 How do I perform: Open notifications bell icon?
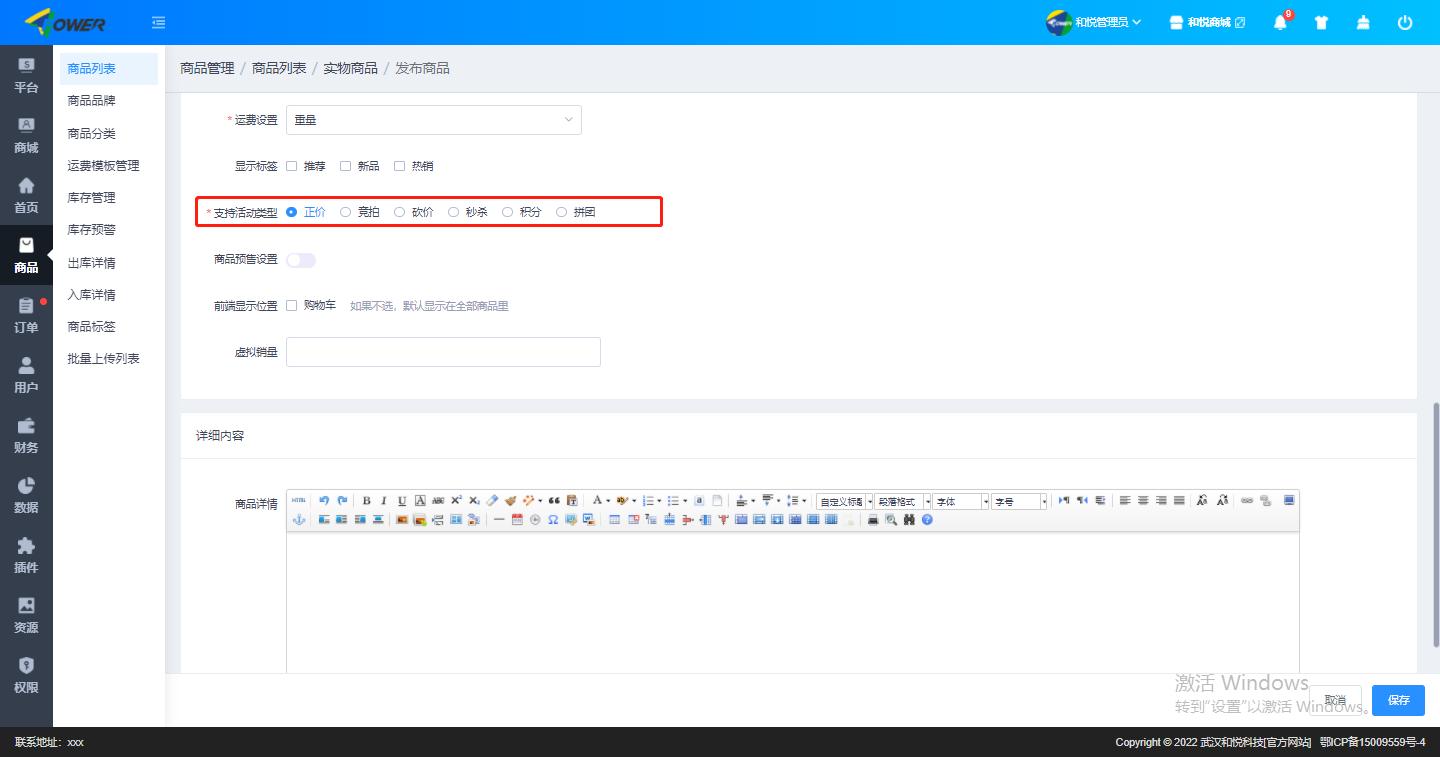pyautogui.click(x=1280, y=22)
